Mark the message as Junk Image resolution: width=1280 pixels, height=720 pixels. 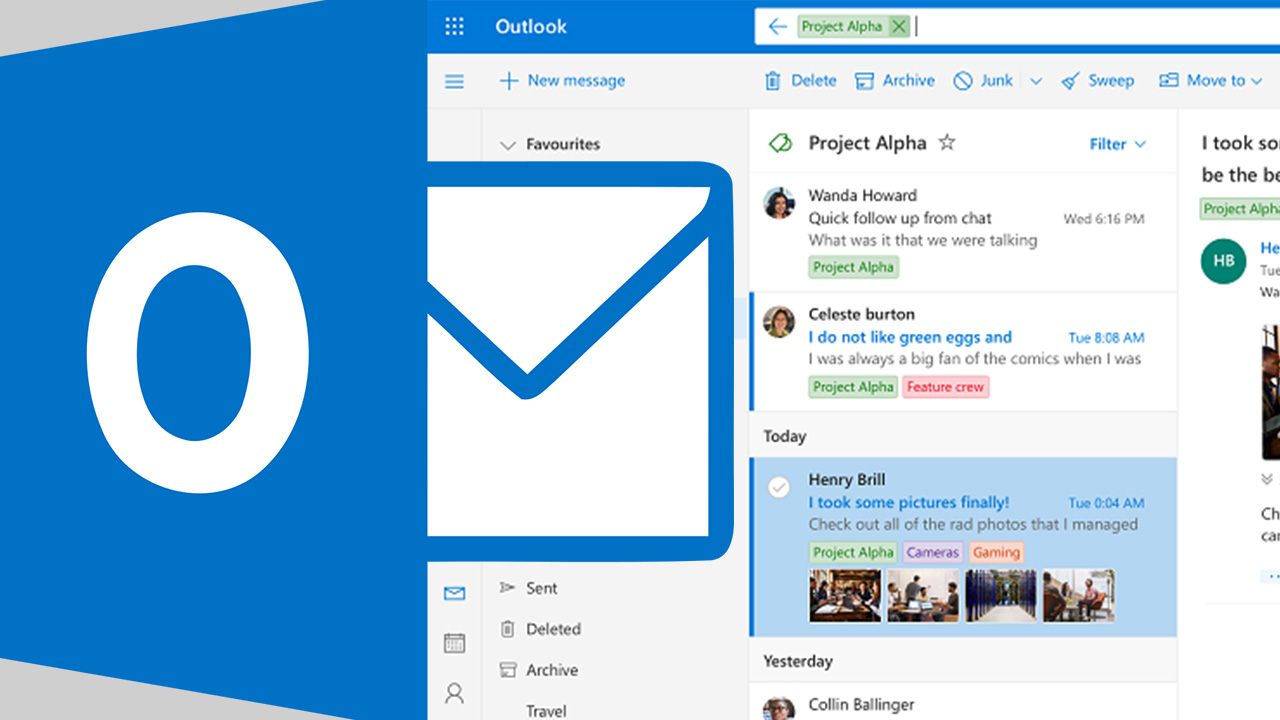click(x=963, y=80)
